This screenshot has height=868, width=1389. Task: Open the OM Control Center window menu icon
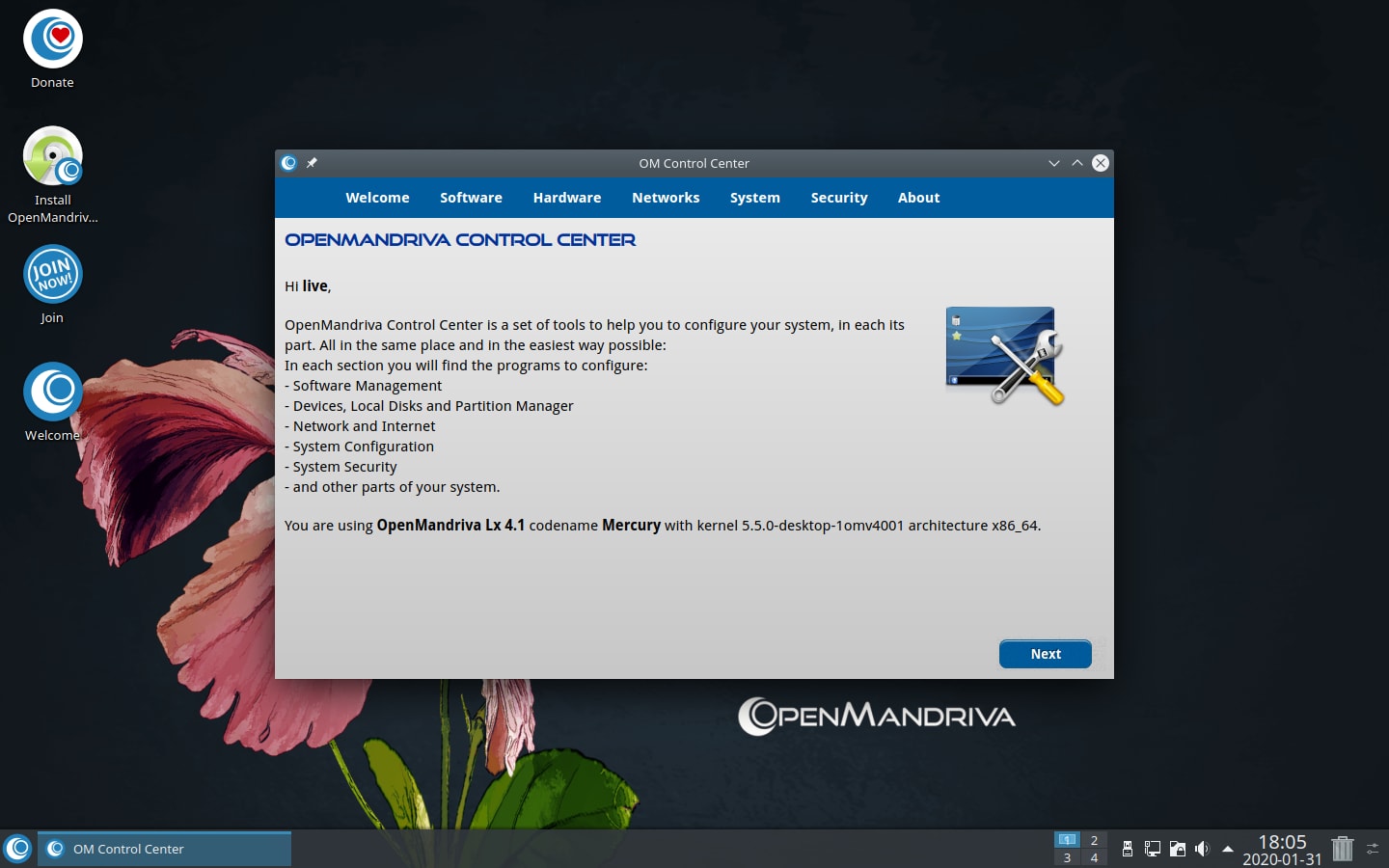pos(288,163)
